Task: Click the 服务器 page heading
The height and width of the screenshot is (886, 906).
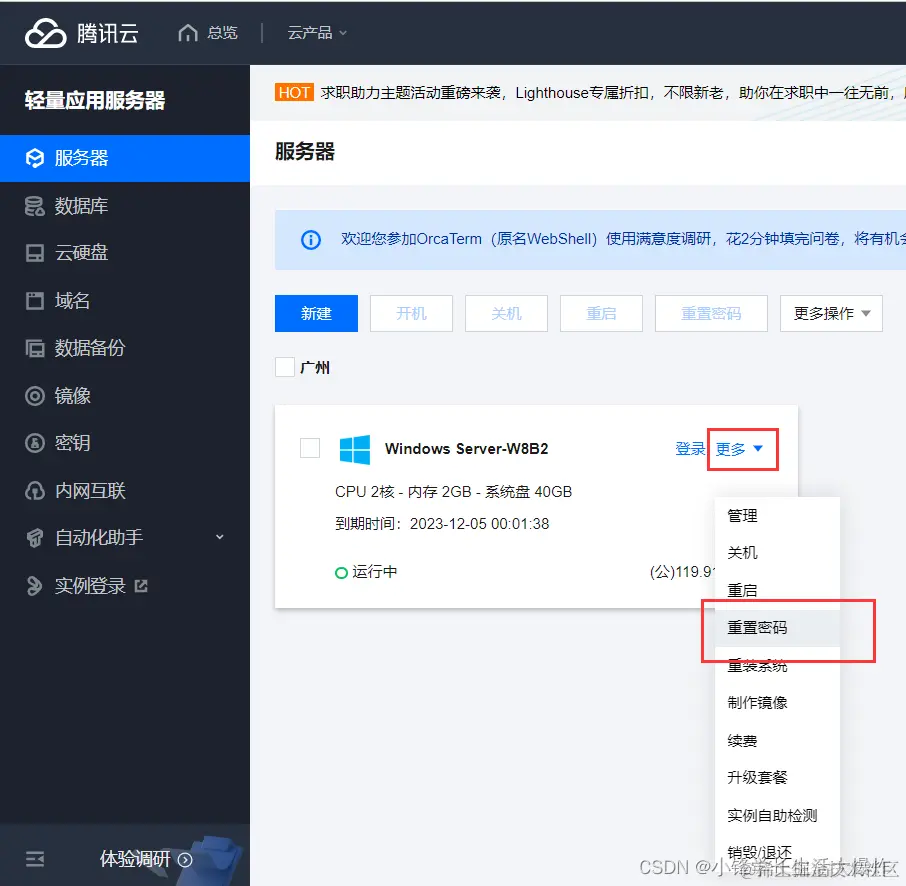Action: [305, 152]
